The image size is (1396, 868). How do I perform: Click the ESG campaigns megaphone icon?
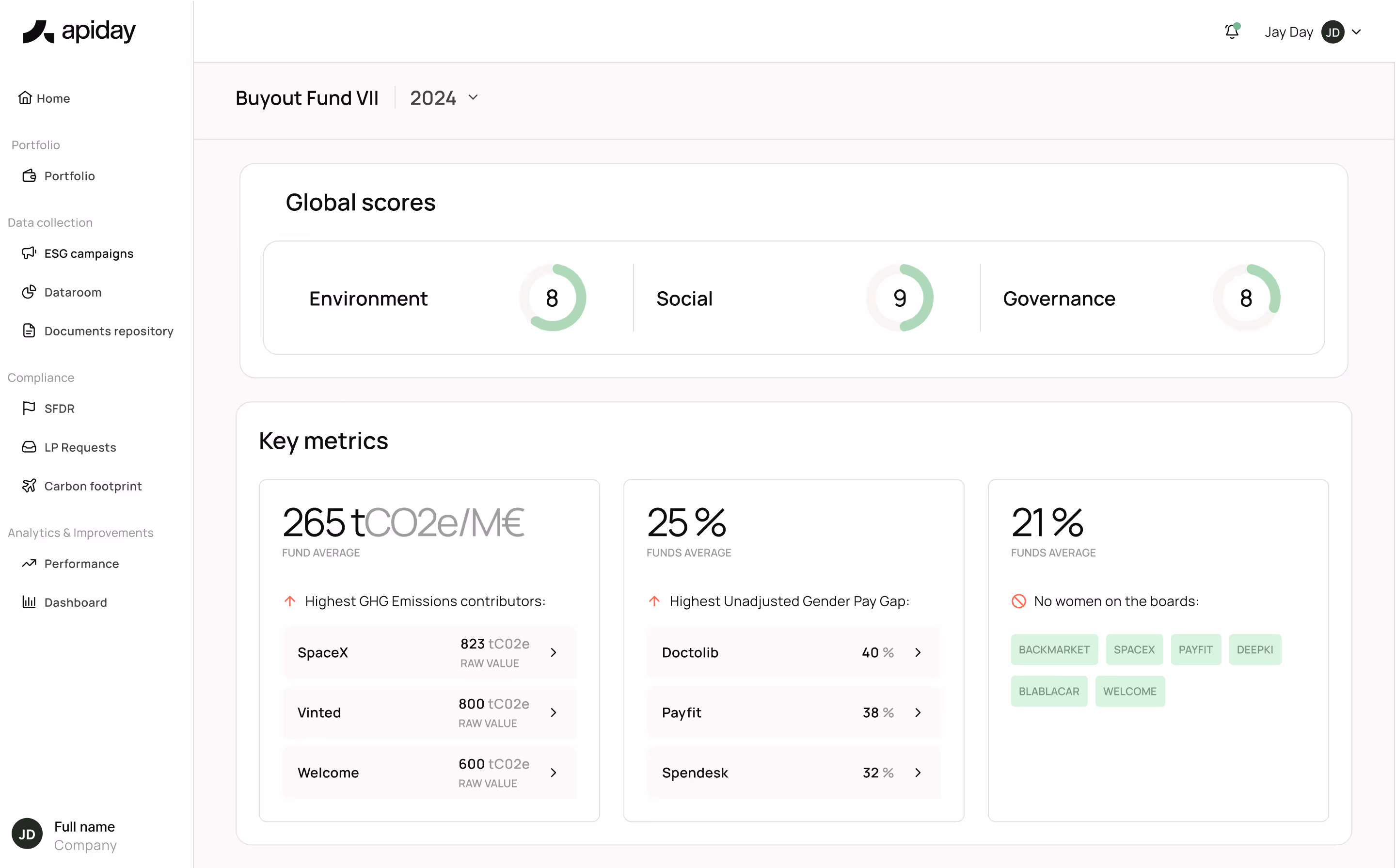[x=29, y=253]
